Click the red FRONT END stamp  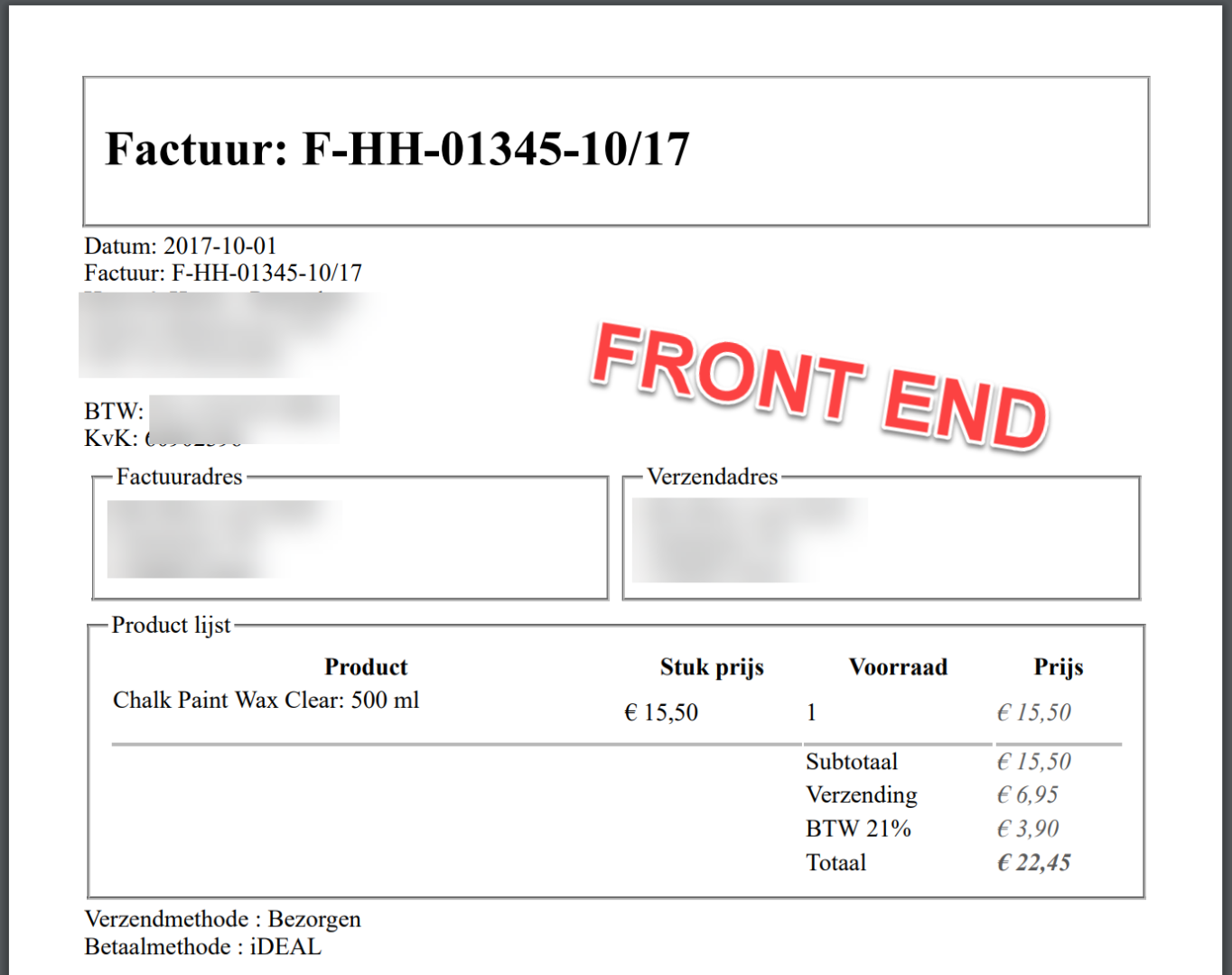[818, 385]
